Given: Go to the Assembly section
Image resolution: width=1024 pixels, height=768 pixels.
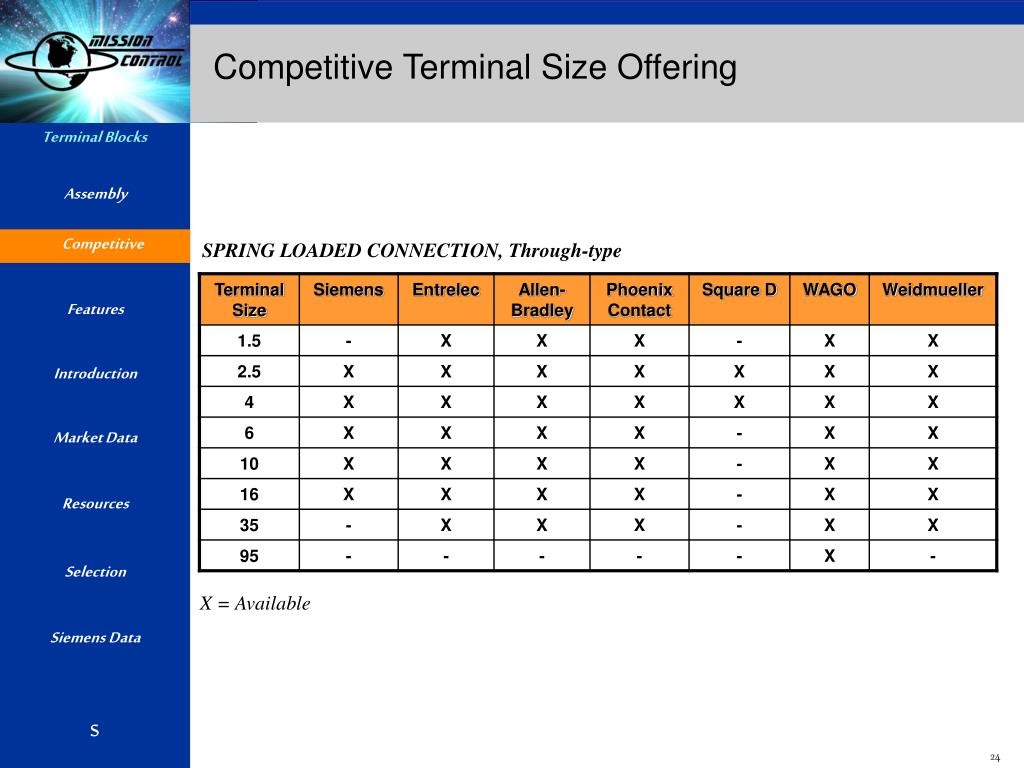Looking at the screenshot, I should tap(96, 194).
